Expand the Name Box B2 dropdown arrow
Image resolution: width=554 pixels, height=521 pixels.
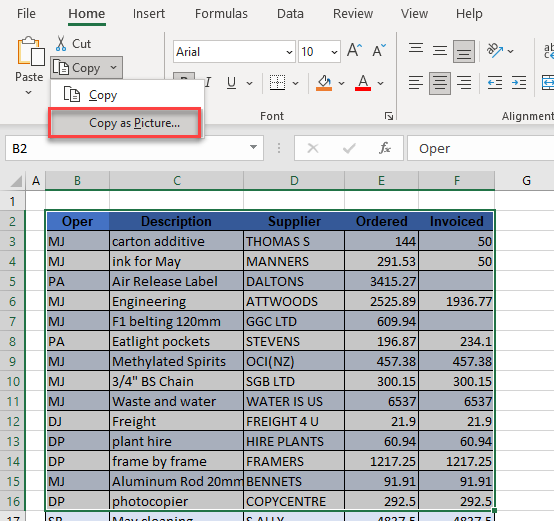(x=253, y=147)
